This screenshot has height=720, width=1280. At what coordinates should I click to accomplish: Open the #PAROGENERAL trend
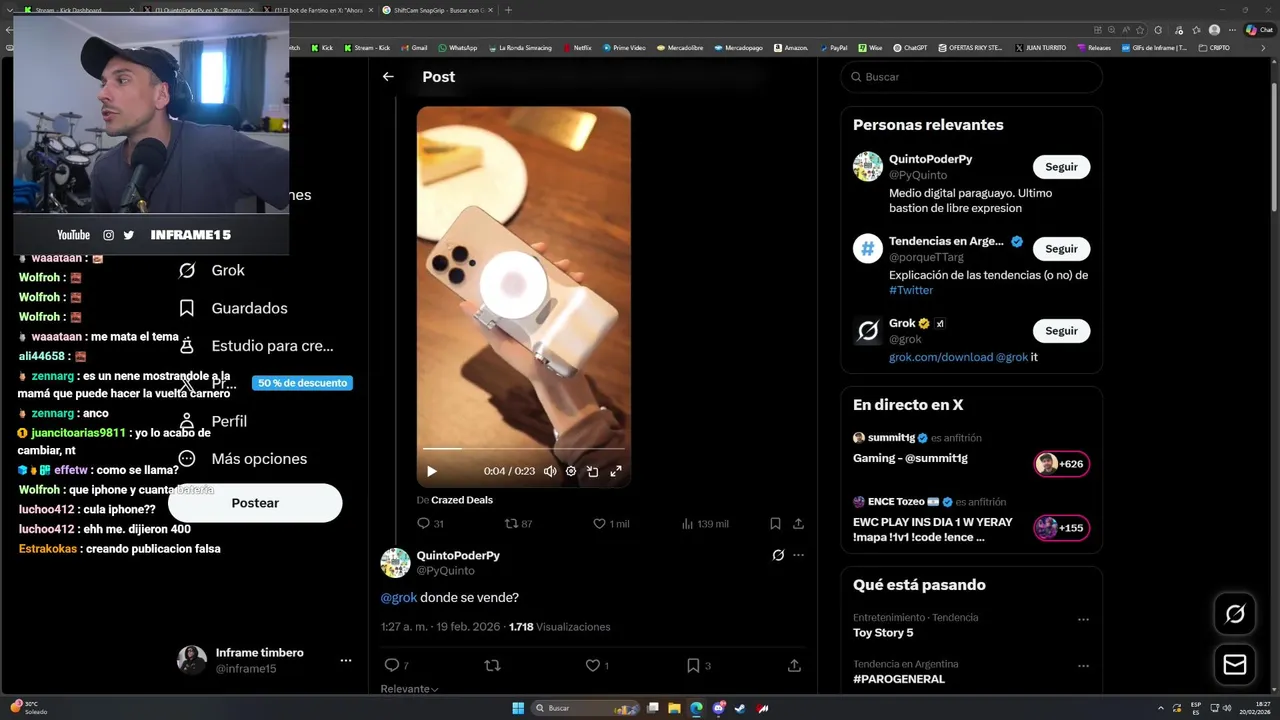899,679
